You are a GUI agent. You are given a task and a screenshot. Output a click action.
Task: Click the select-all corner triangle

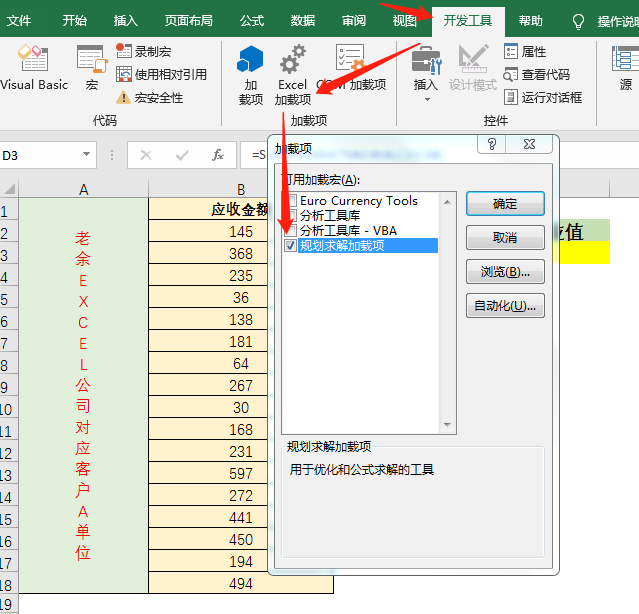click(x=9, y=189)
